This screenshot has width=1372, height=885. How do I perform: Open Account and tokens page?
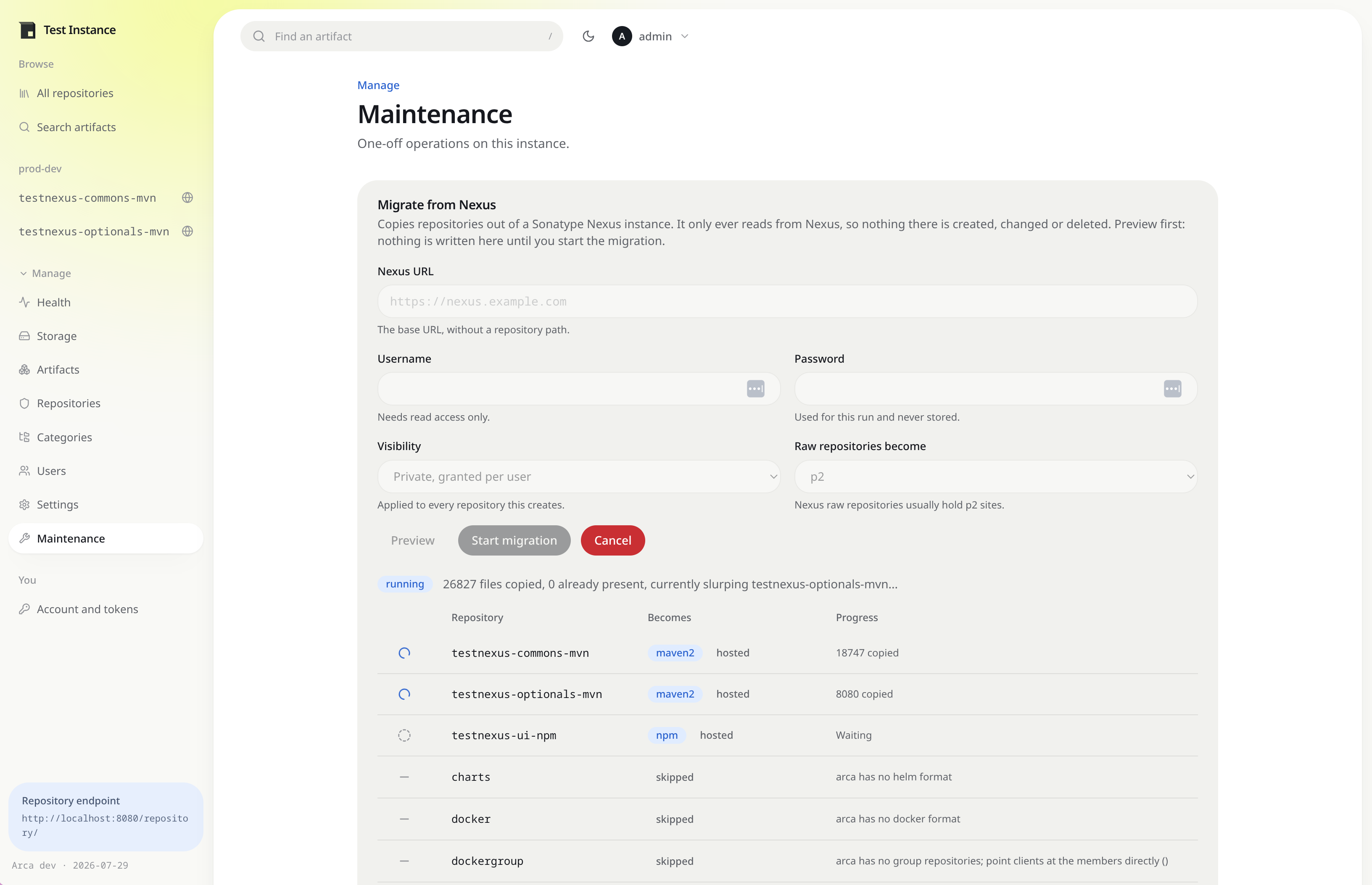click(106, 609)
